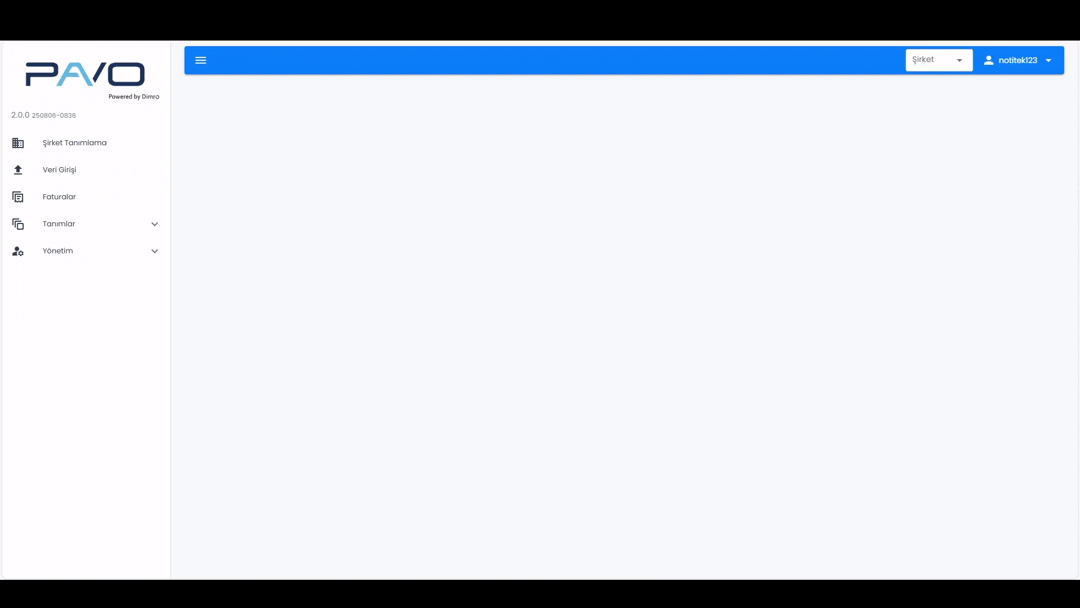Click the stacked squares icon beside Tanımlar

pos(18,224)
